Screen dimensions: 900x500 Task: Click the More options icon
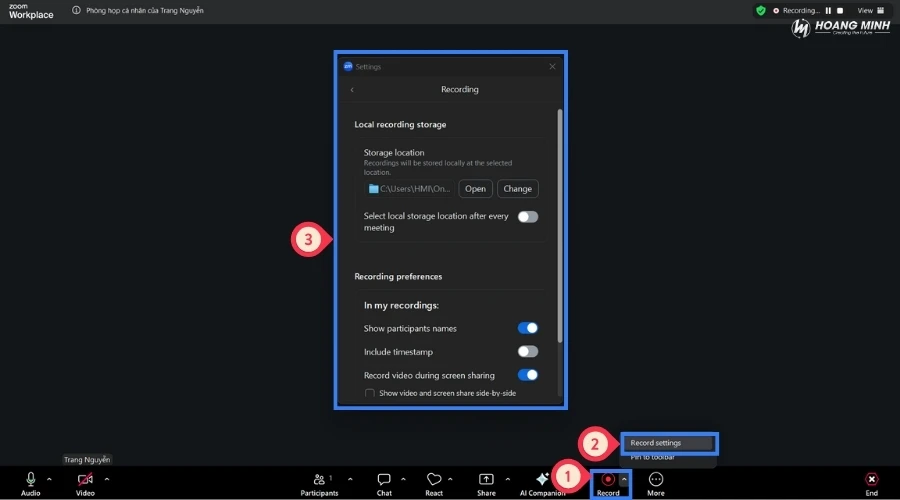pyautogui.click(x=656, y=480)
